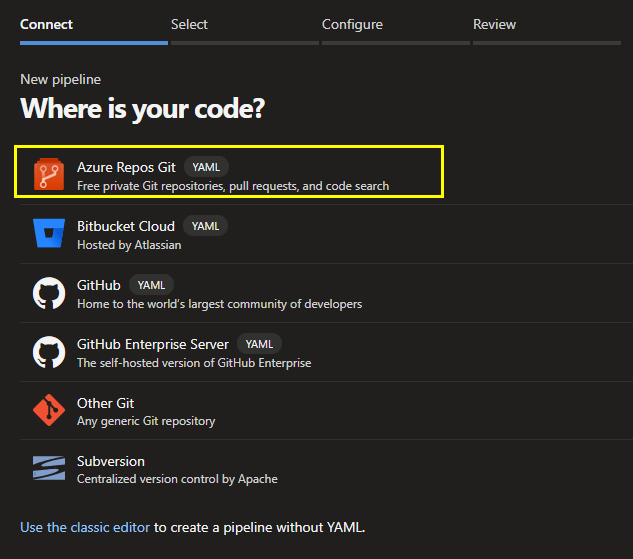Click 'Home to the world's largest community' text

(220, 304)
